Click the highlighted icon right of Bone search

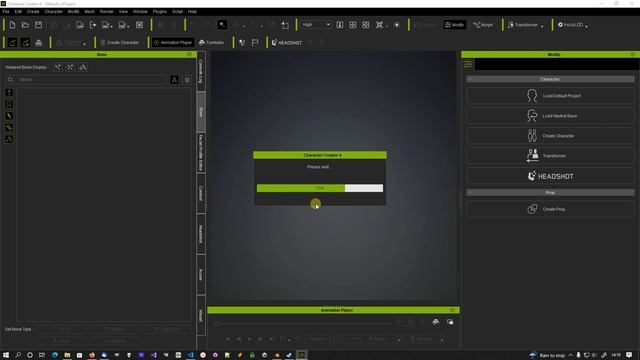point(174,80)
